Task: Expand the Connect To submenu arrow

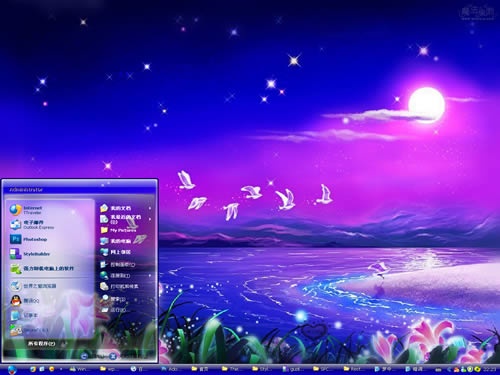Action: (150, 276)
